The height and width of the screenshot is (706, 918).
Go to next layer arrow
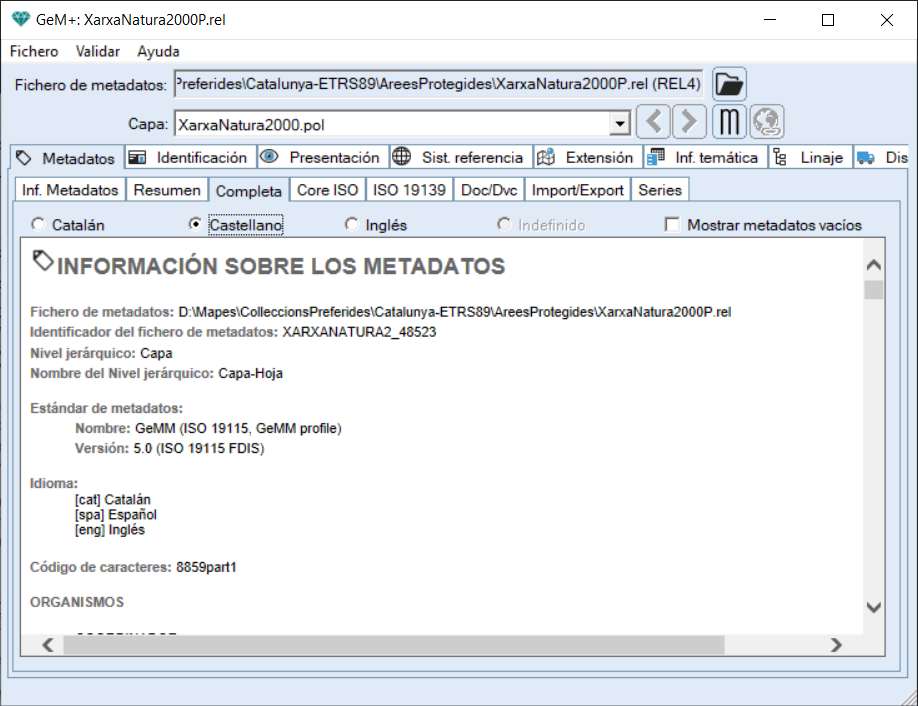point(688,123)
